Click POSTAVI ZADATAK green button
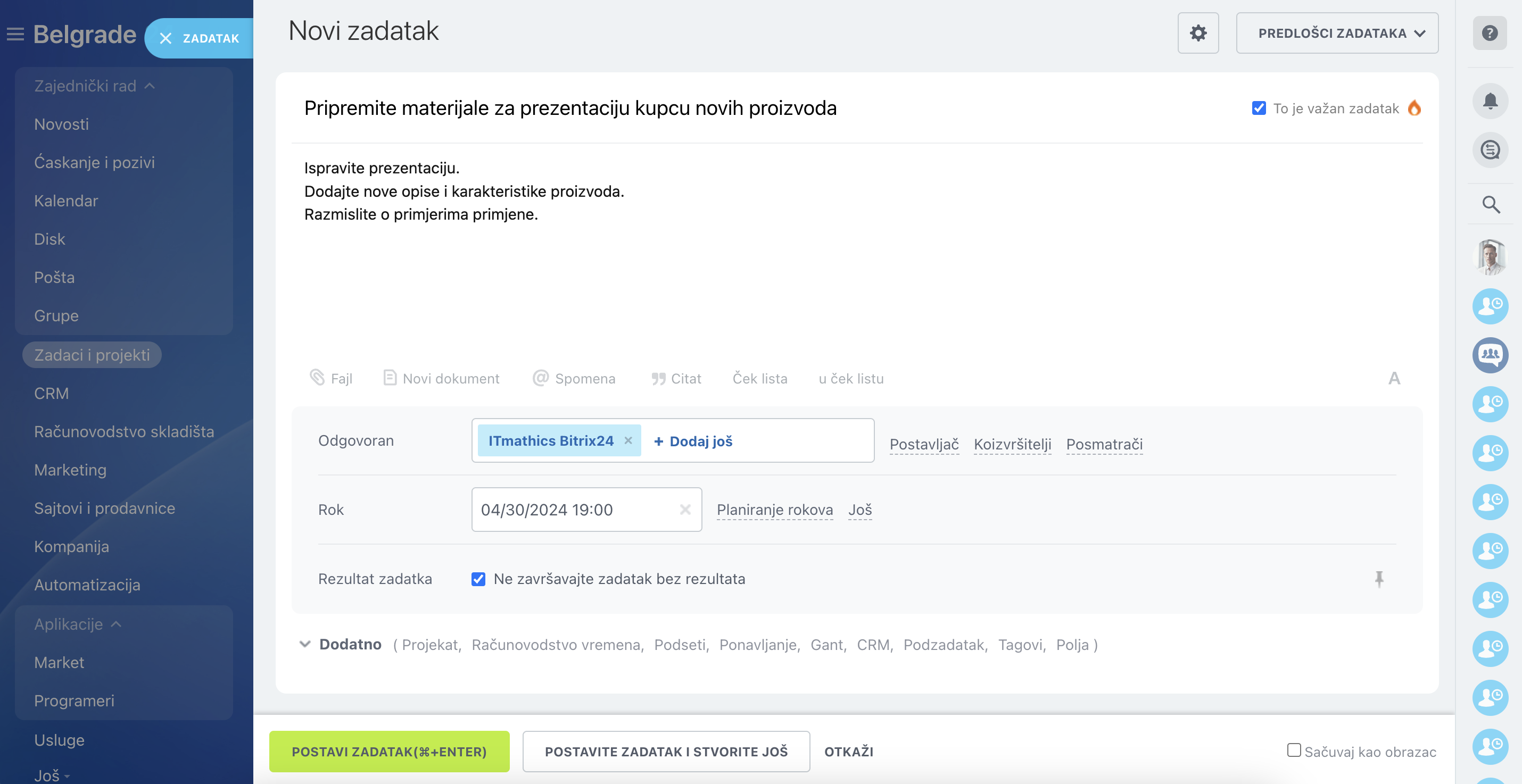The image size is (1522, 784). click(x=389, y=752)
